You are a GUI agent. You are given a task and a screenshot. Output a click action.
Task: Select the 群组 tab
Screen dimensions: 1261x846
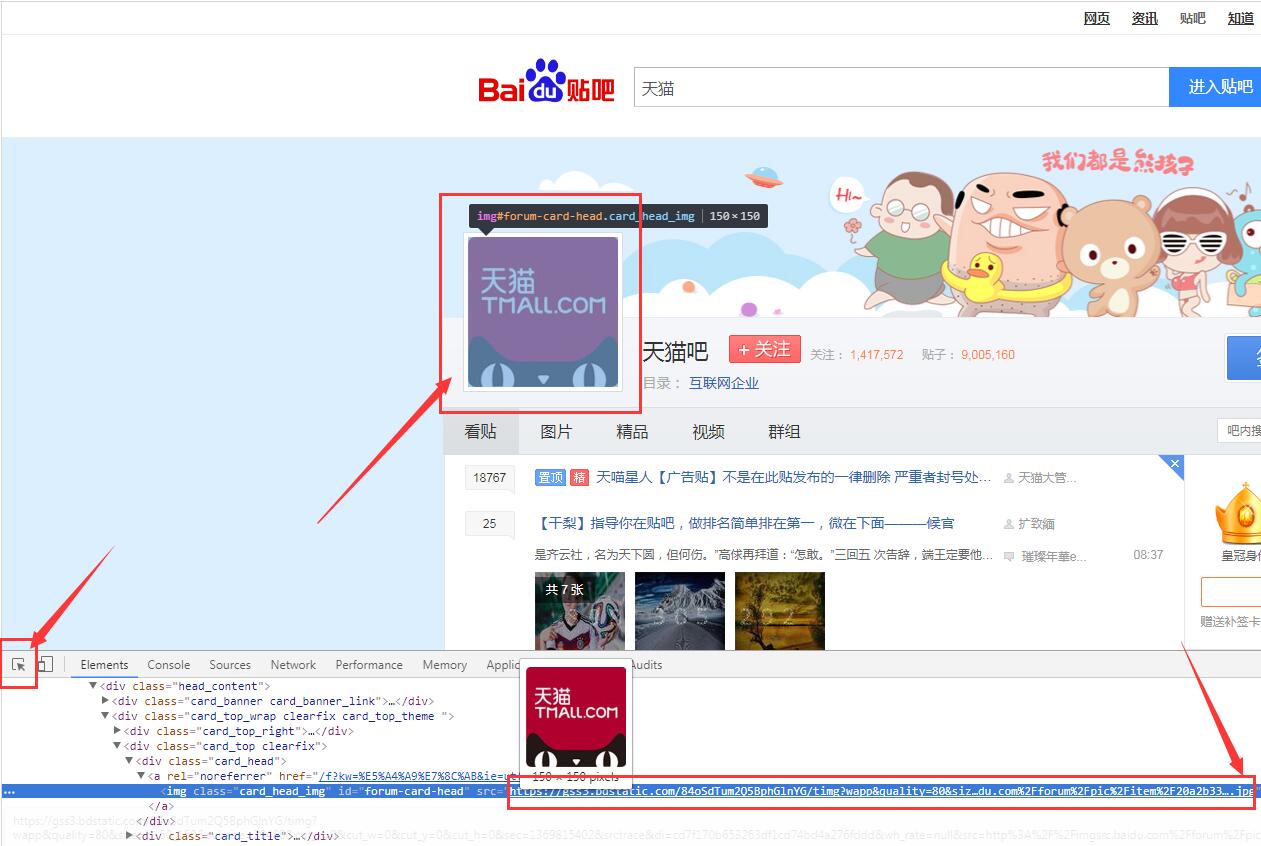[x=784, y=432]
